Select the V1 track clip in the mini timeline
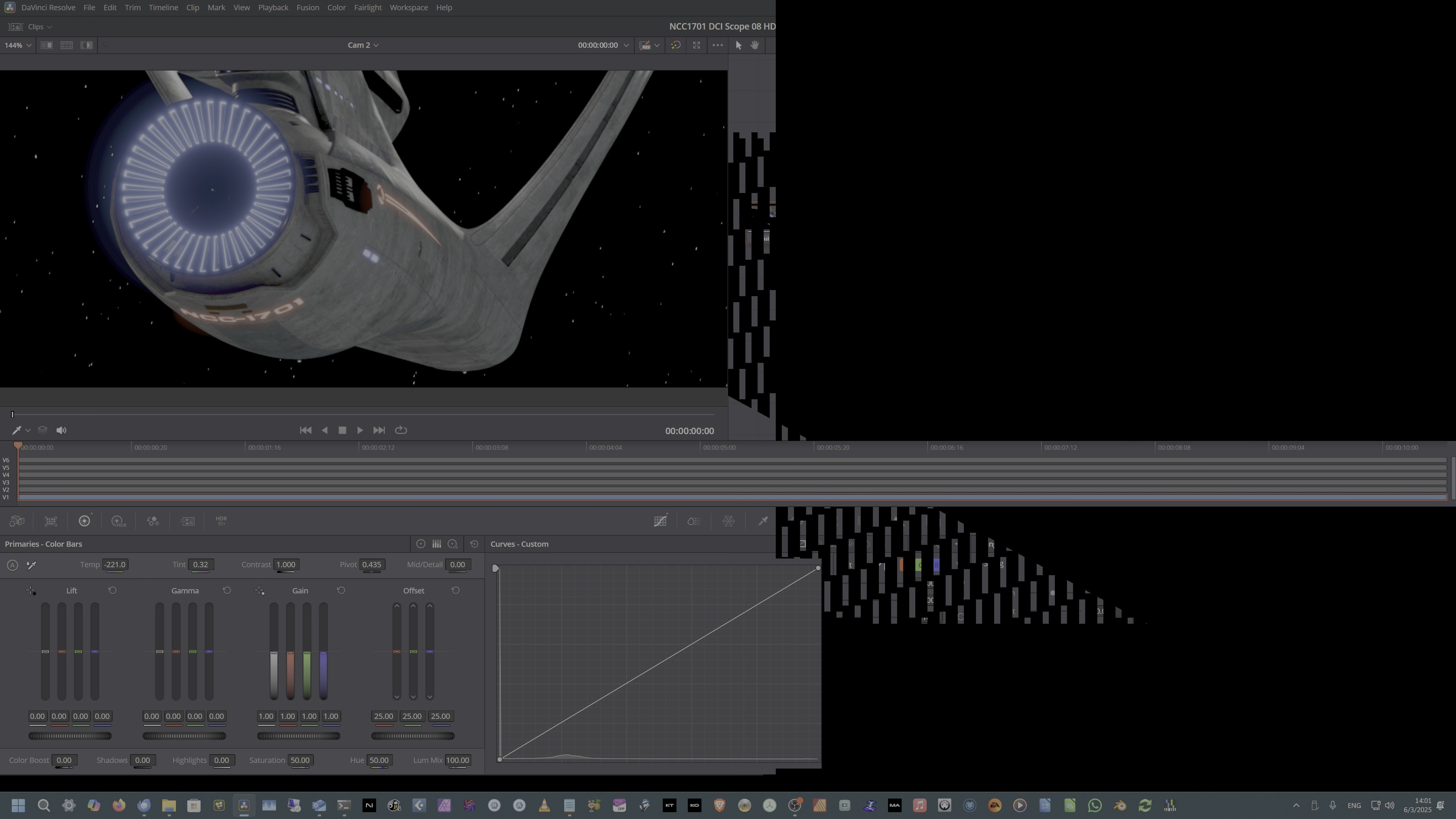Screen dimensions: 1456x819 pyautogui.click(x=733, y=497)
